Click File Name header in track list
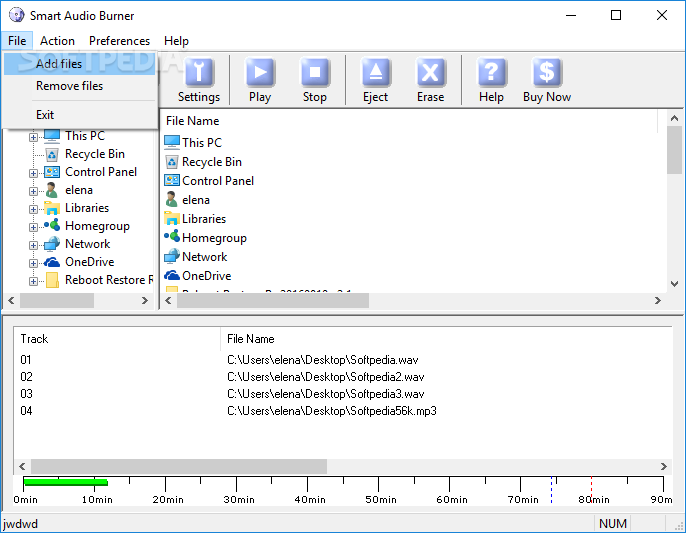This screenshot has width=686, height=533. [446, 339]
